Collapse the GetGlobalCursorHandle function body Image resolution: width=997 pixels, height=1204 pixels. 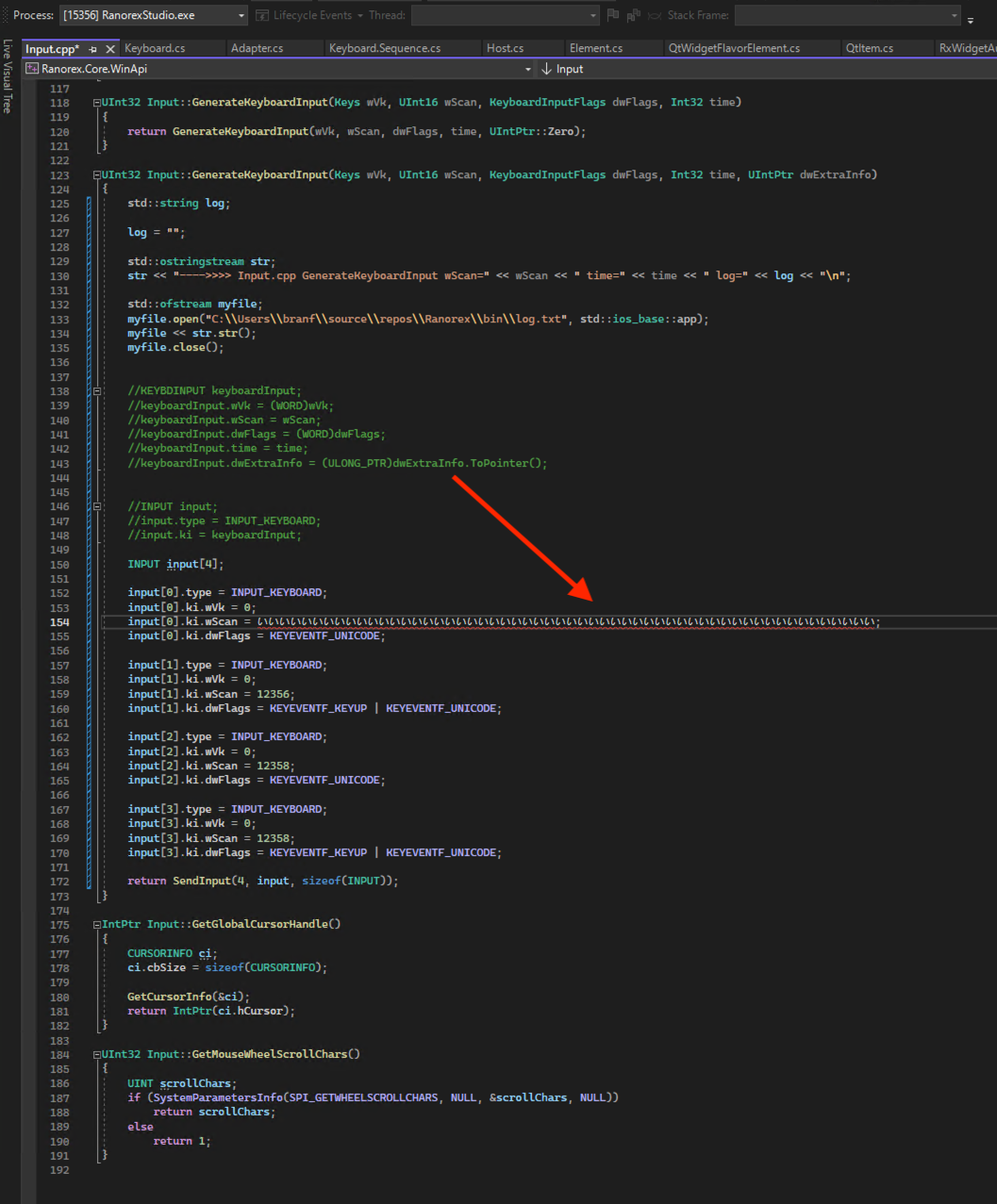tap(97, 924)
